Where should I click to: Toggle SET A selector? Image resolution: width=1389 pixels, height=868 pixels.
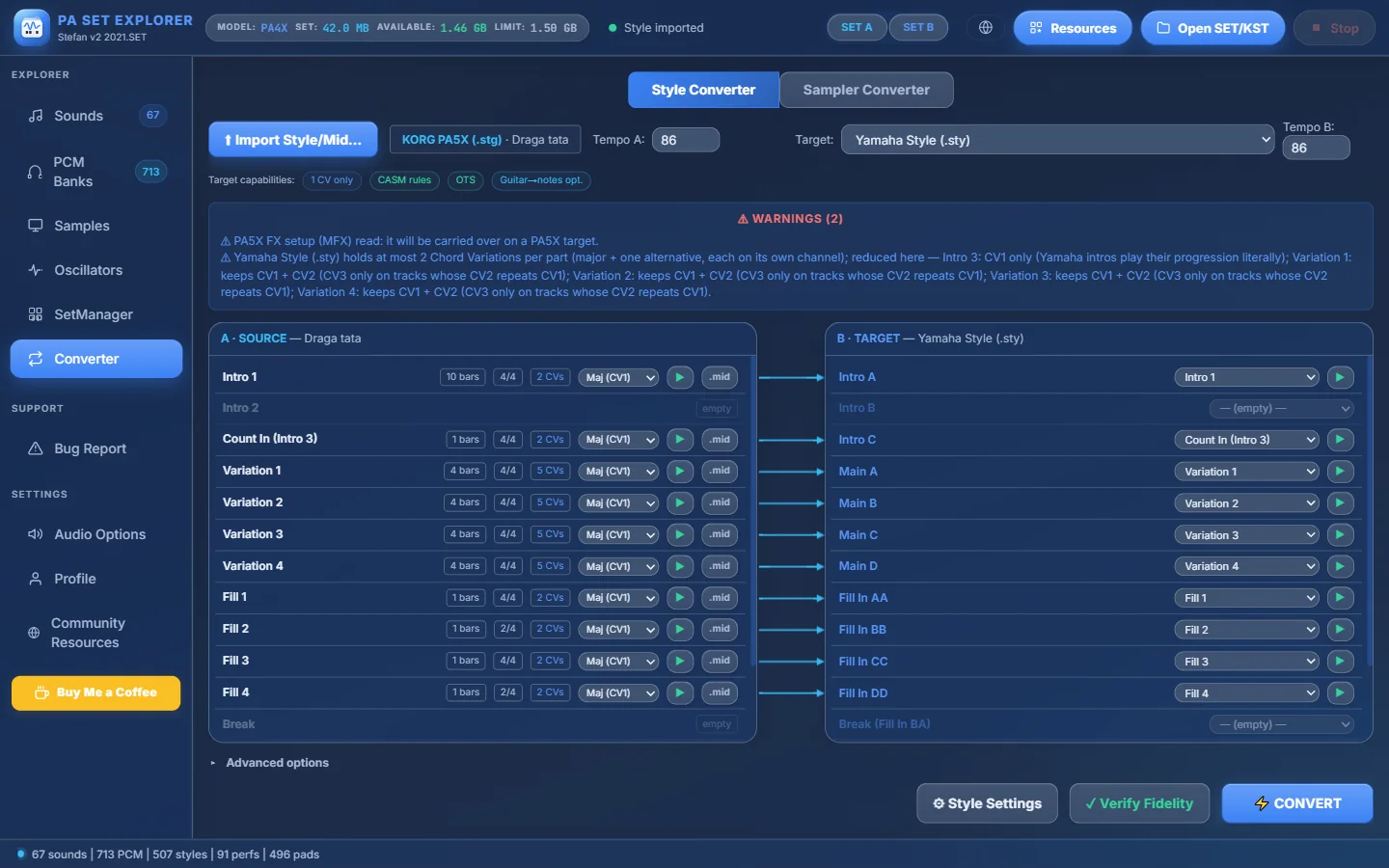coord(857,28)
